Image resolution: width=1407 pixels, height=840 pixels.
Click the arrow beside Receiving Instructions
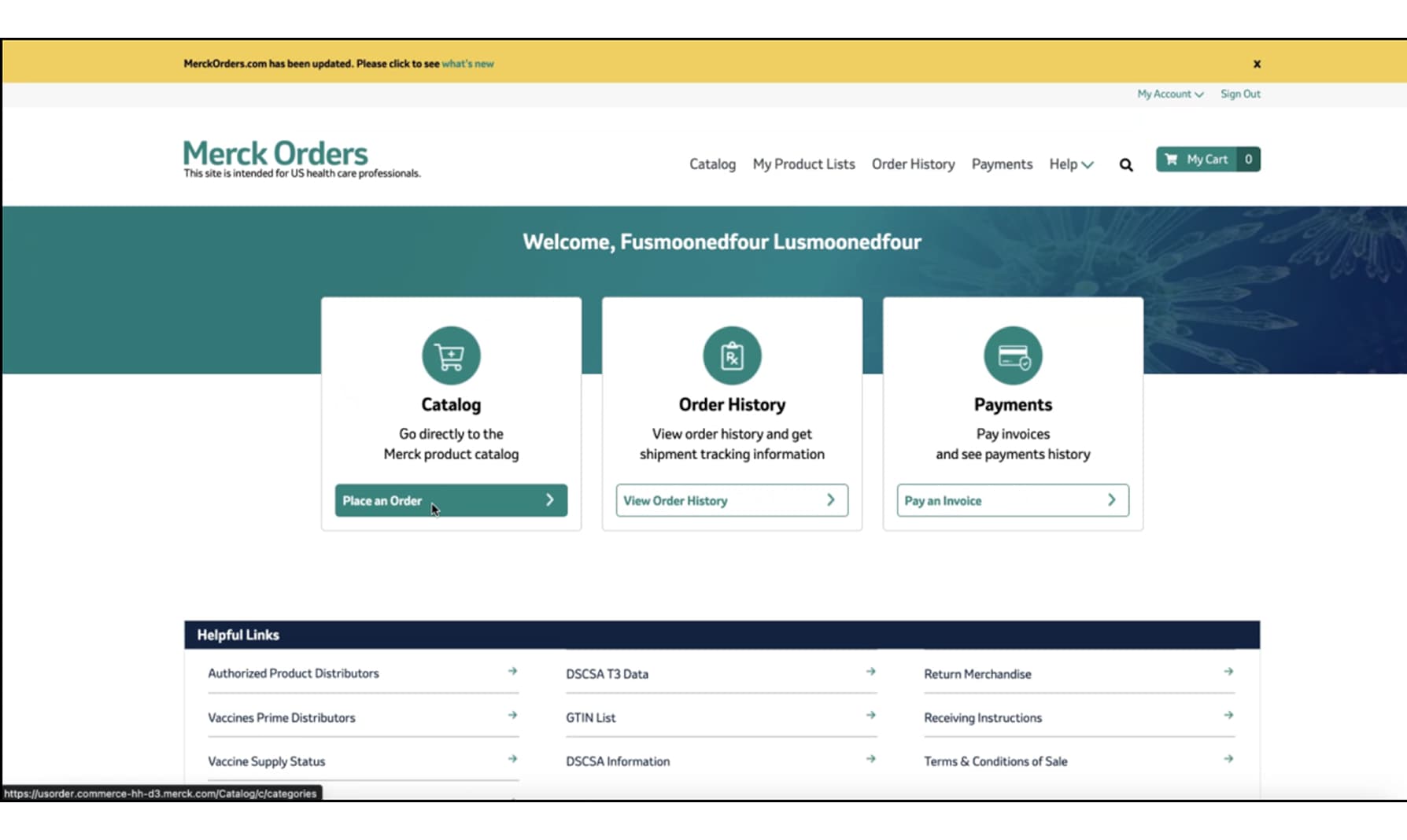[x=1228, y=715]
